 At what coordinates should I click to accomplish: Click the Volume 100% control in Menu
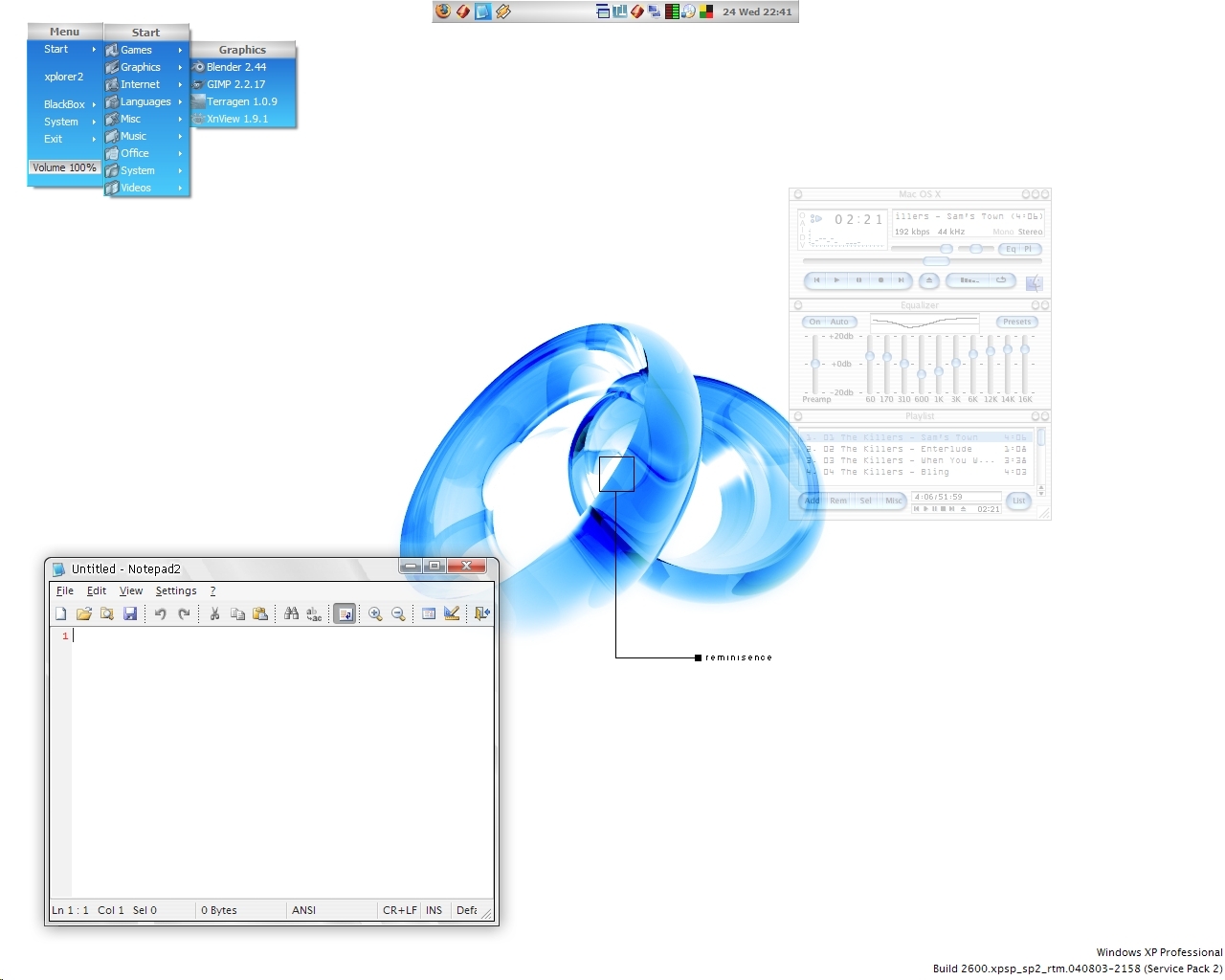click(x=64, y=167)
